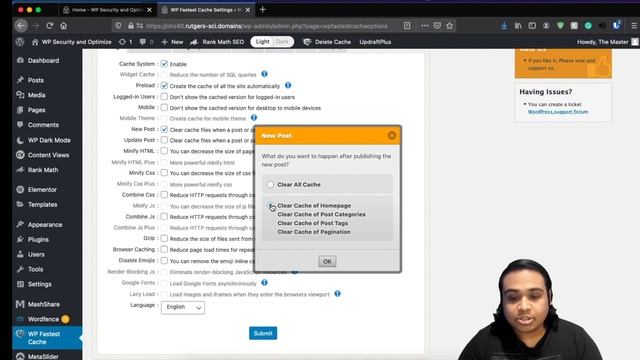Toggle Cache System Enable checkbox
This screenshot has width=640, height=360.
coord(164,64)
